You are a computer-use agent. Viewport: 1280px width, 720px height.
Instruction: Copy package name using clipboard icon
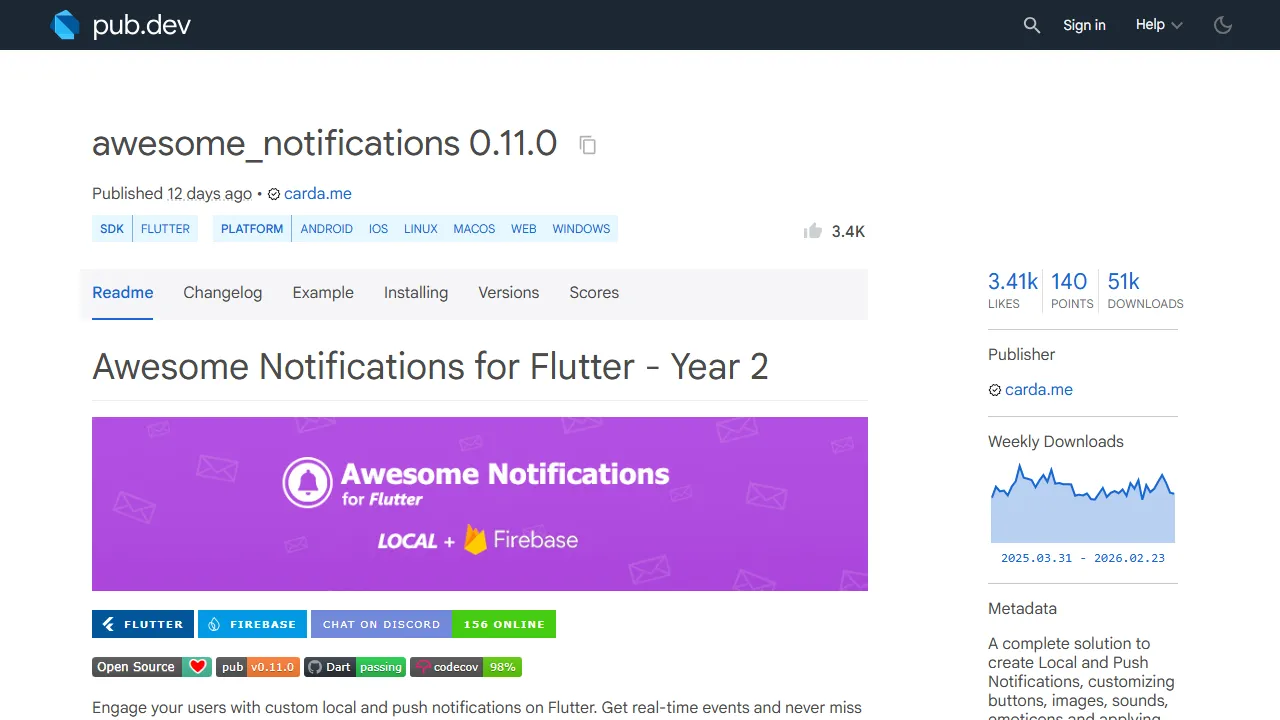[587, 145]
